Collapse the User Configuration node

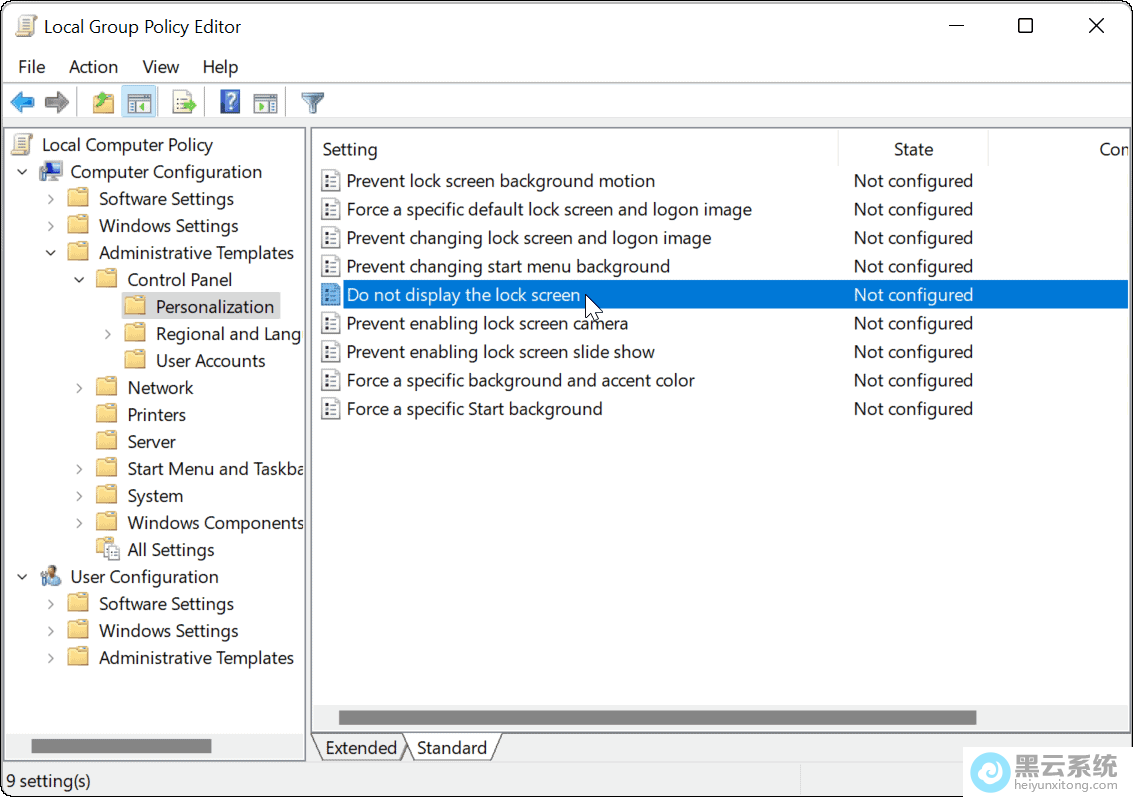click(x=23, y=577)
